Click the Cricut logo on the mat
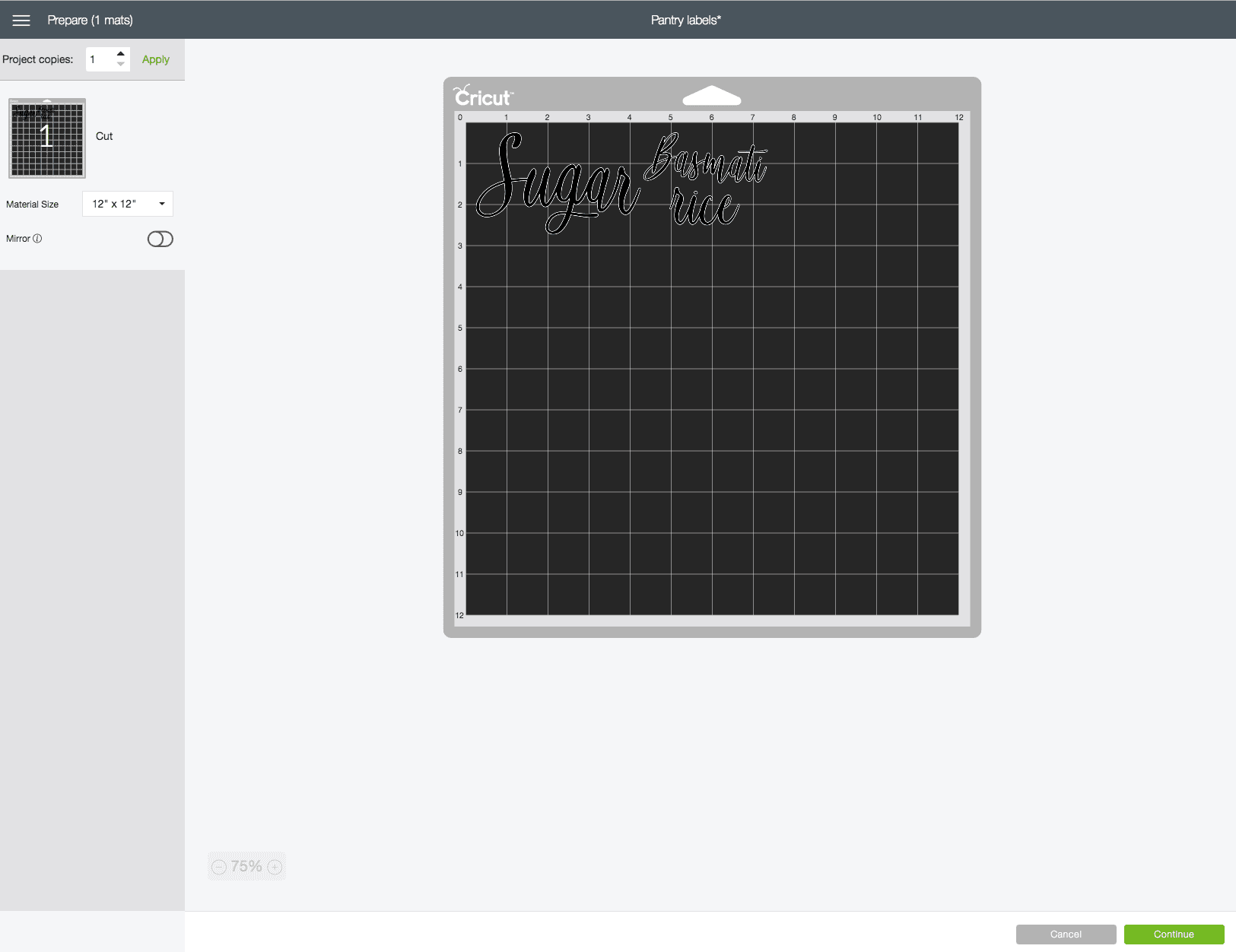 [483, 97]
